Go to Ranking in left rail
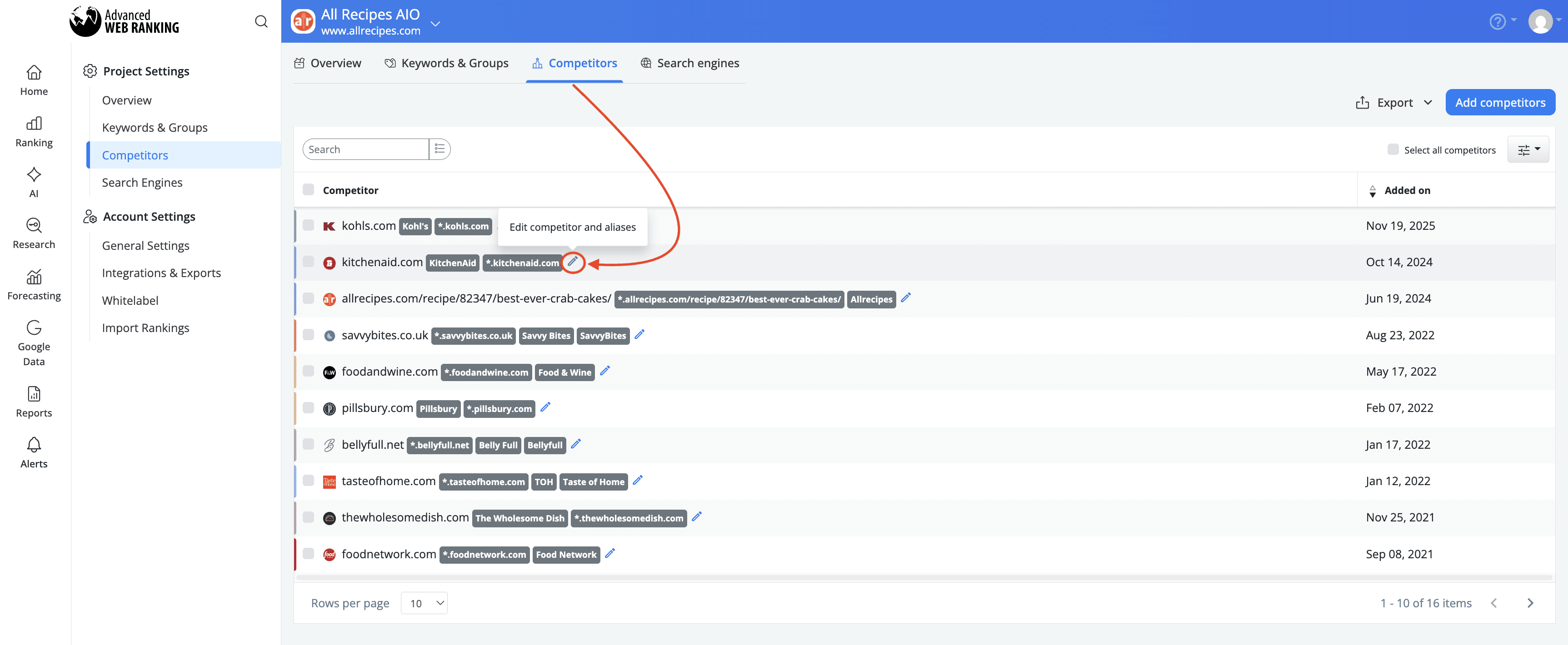The width and height of the screenshot is (1568, 645). 34,132
